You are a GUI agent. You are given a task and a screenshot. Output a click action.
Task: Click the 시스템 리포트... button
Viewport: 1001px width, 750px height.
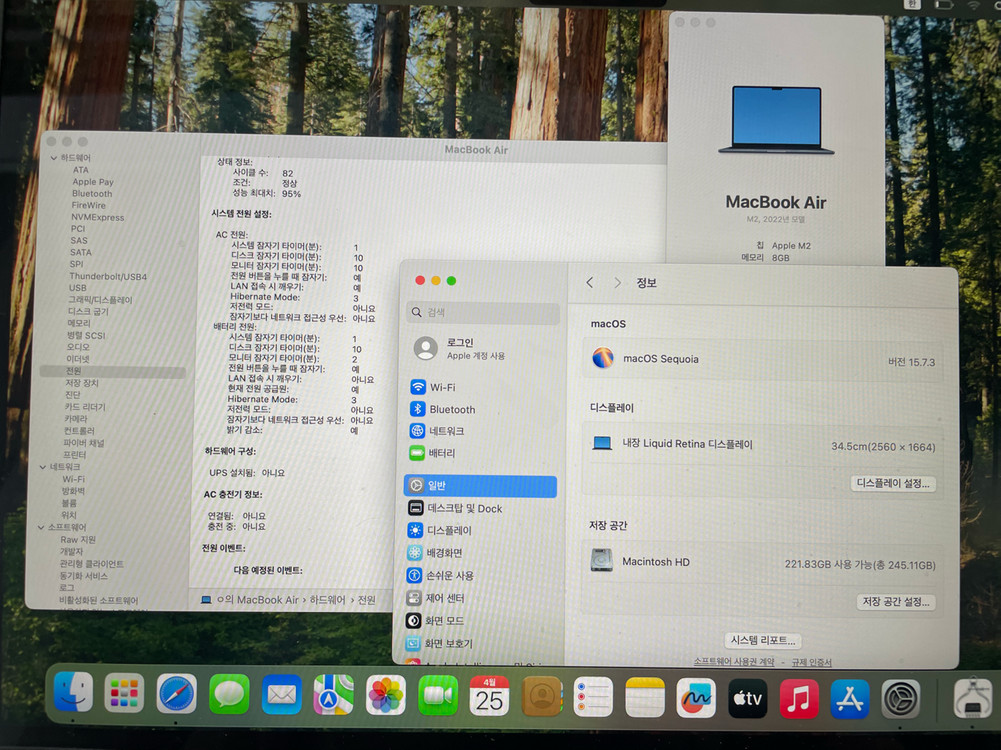pos(764,641)
